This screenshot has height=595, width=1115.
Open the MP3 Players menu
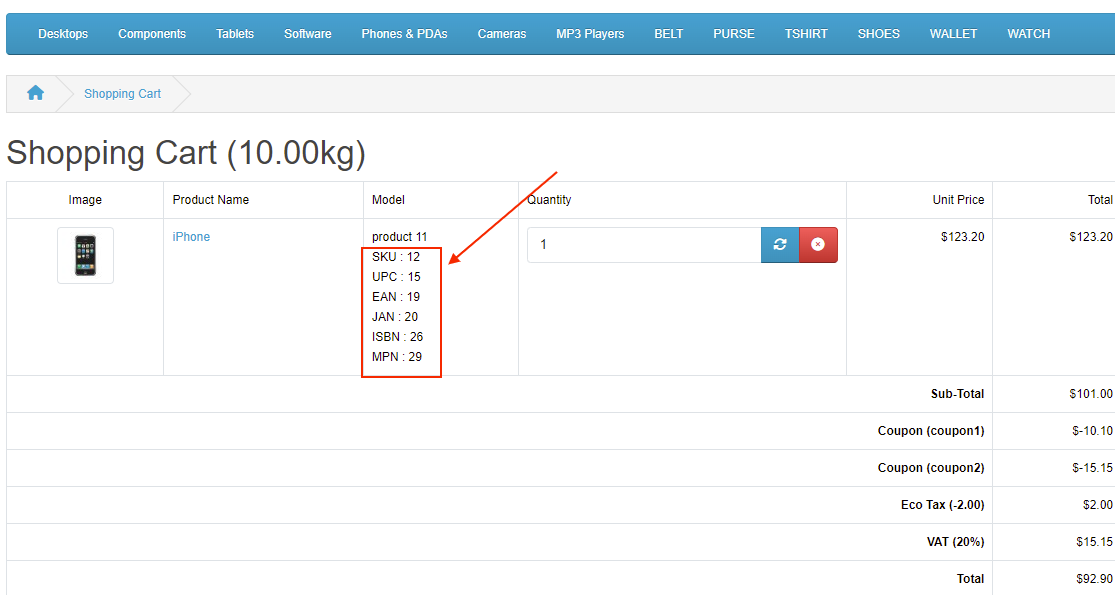click(x=590, y=33)
